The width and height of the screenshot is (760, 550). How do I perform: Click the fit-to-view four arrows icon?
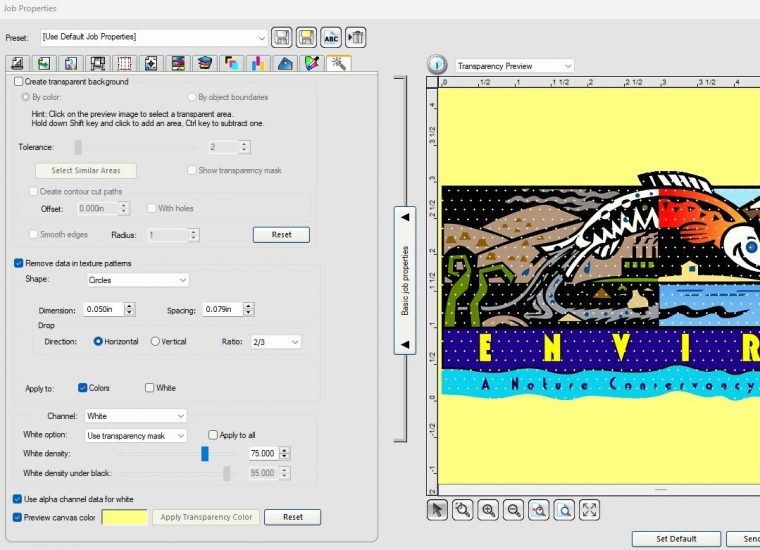tap(589, 510)
